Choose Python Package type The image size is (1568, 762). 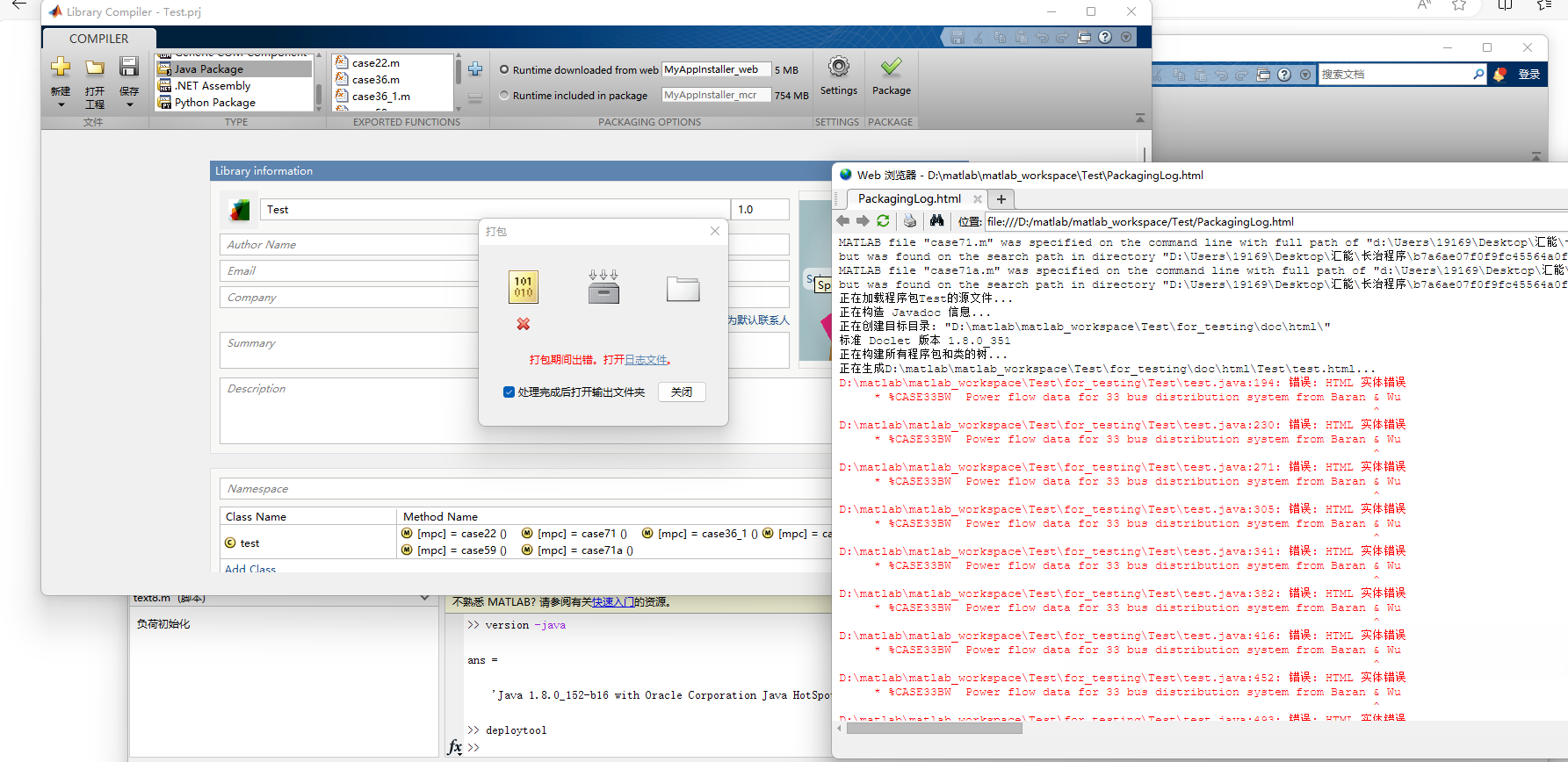click(x=234, y=103)
